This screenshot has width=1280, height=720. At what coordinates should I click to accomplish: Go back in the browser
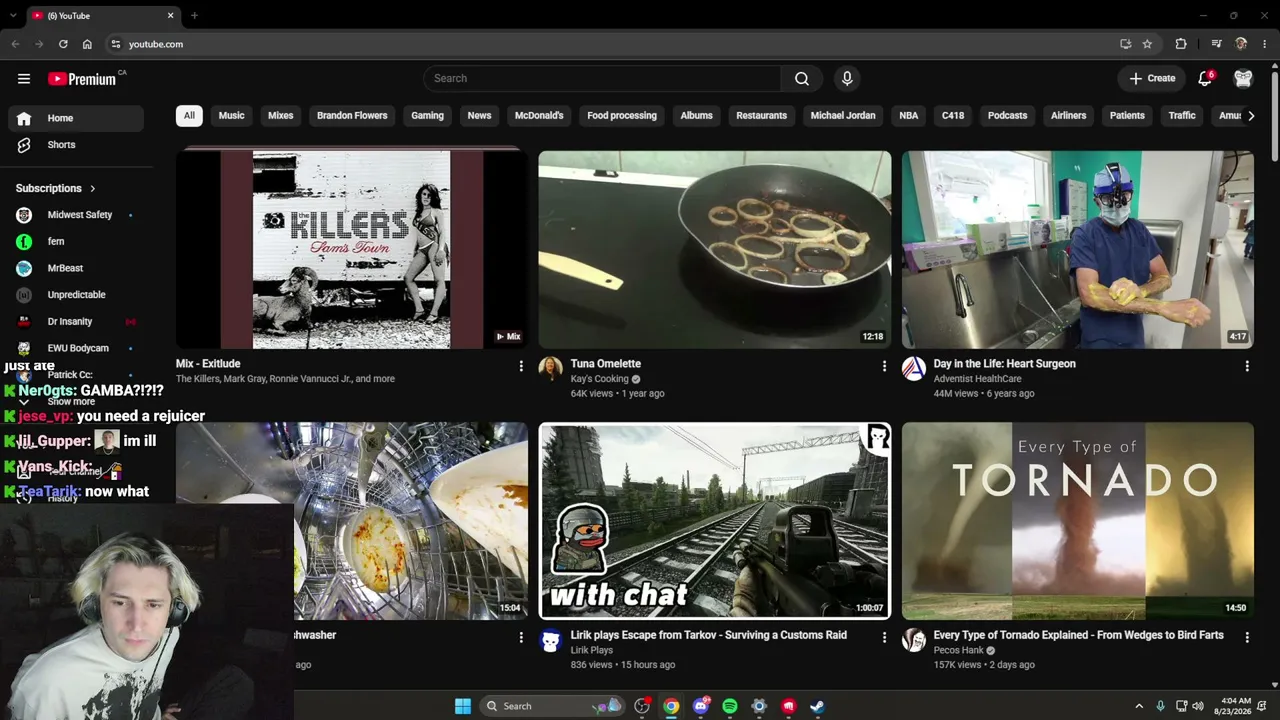(15, 44)
